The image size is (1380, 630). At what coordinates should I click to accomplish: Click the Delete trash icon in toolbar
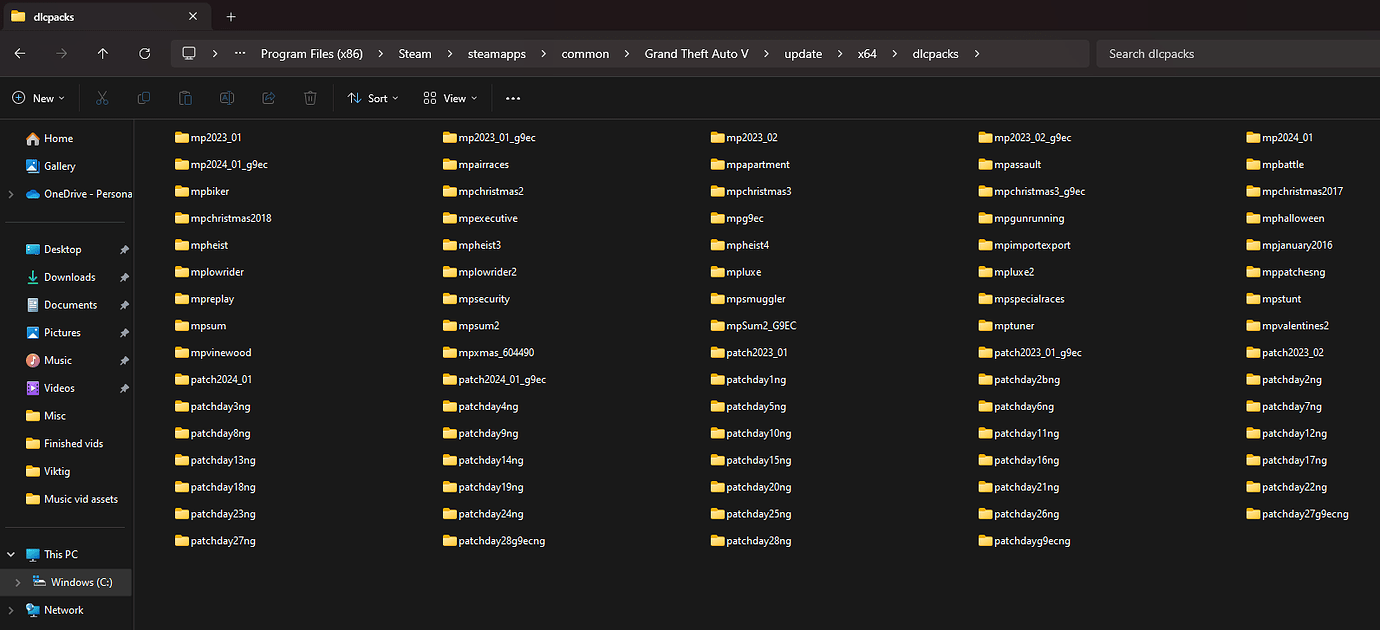pyautogui.click(x=311, y=98)
